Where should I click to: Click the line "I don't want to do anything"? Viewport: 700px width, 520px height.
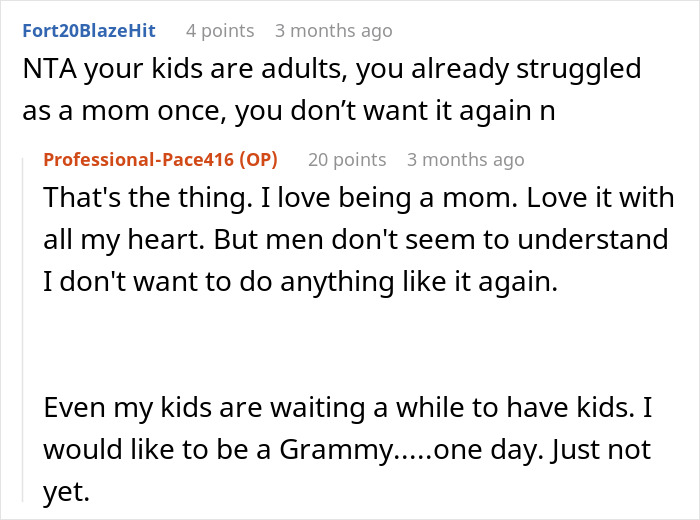[x=298, y=282]
